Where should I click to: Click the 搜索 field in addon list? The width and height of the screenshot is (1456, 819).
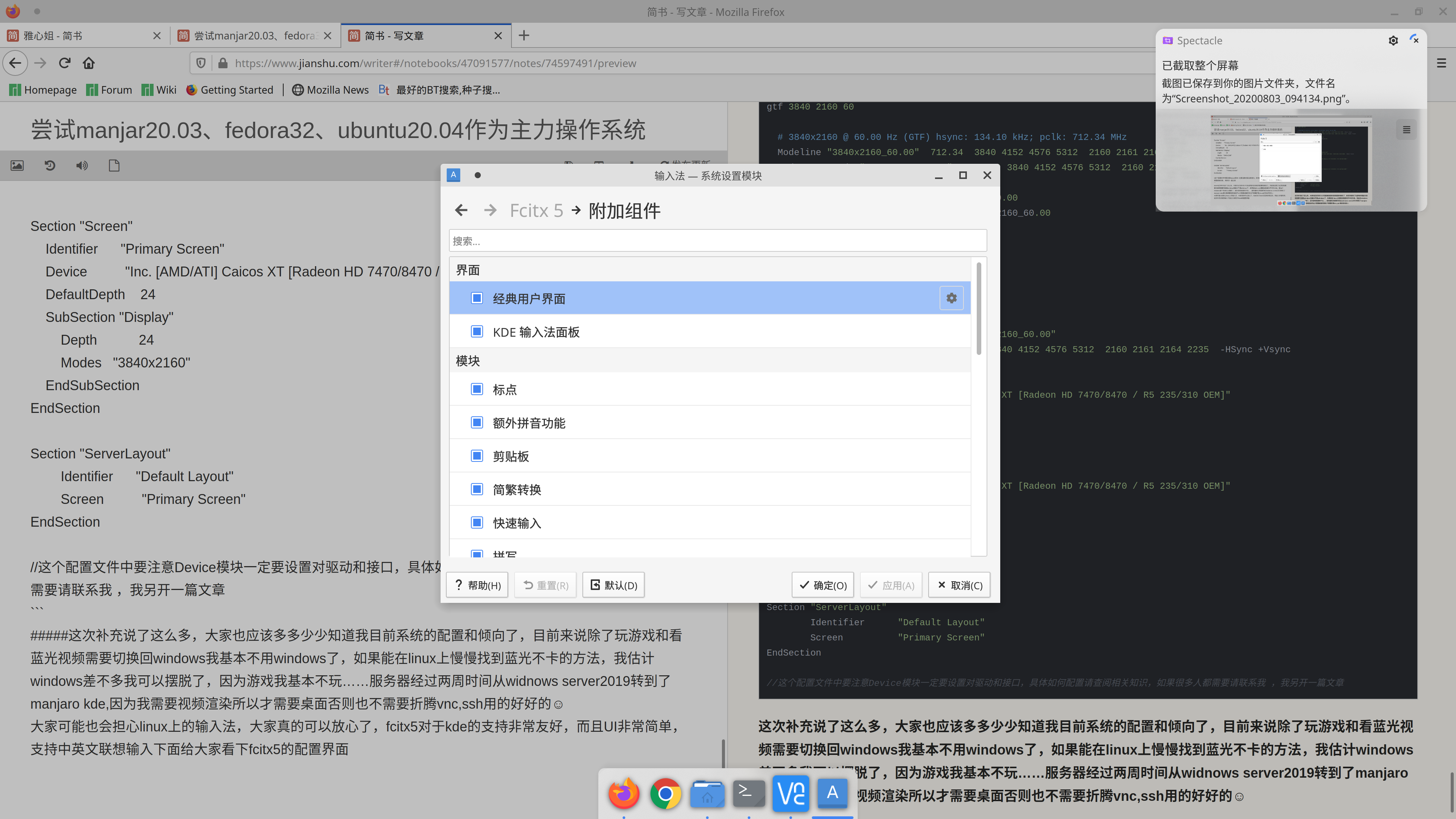click(x=718, y=241)
